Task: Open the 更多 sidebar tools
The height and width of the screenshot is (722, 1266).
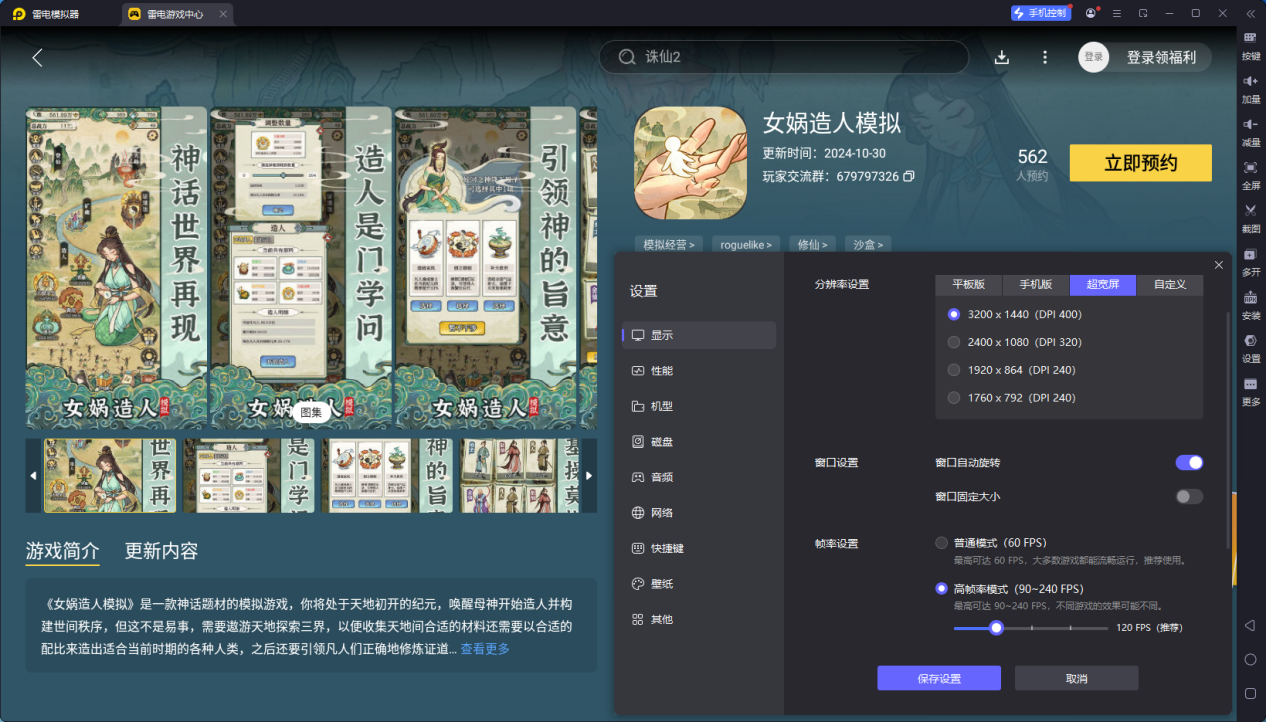Action: point(1251,390)
